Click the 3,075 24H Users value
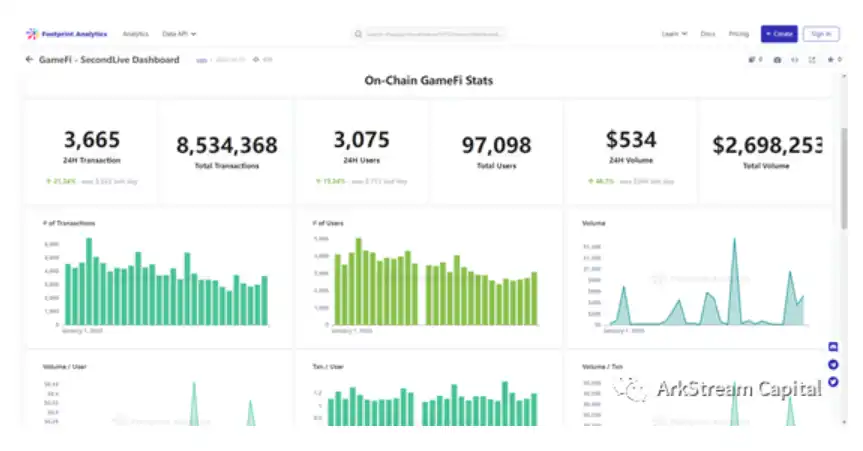Screen dimensions: 863x451 tap(362, 140)
